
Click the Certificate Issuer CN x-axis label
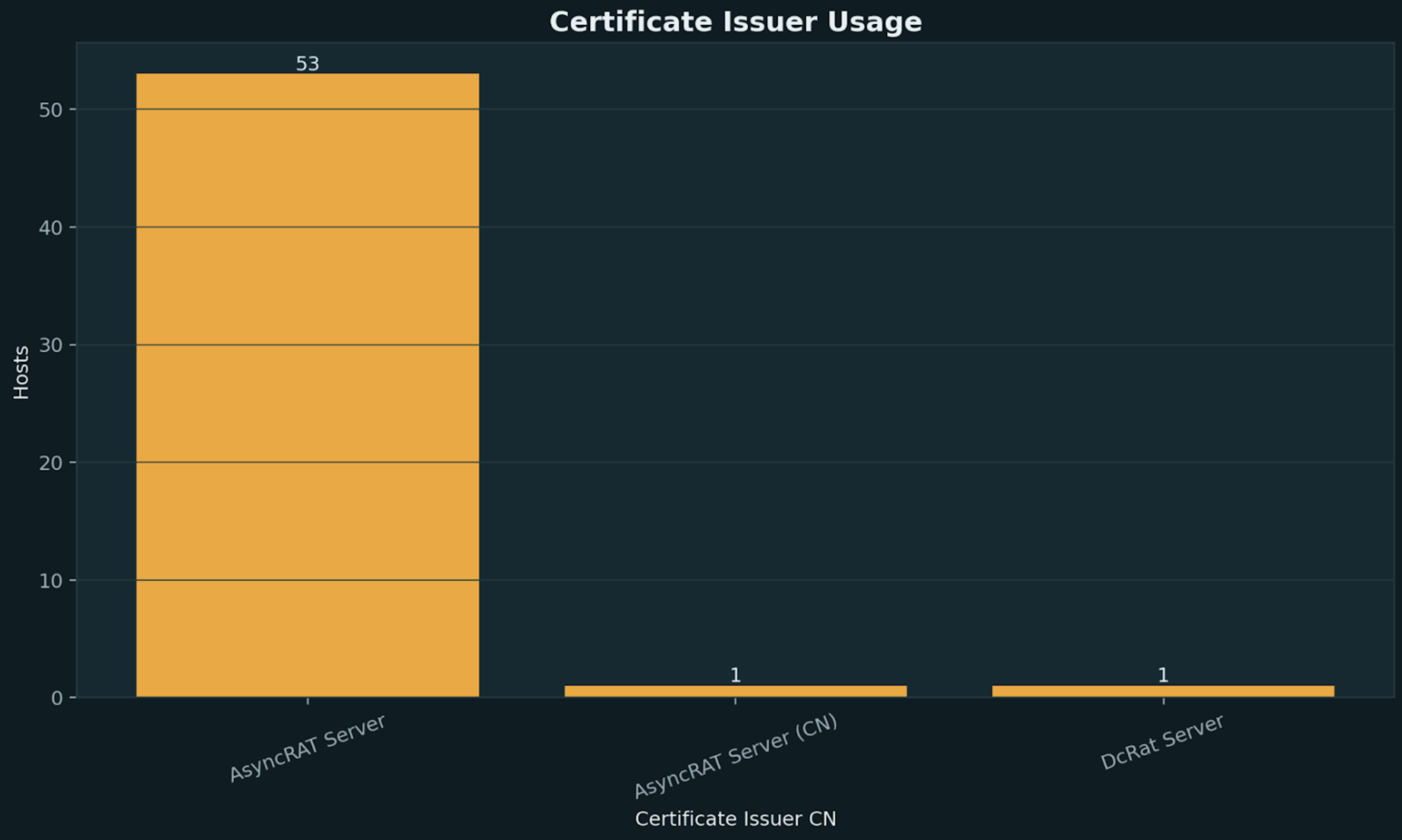(x=735, y=818)
